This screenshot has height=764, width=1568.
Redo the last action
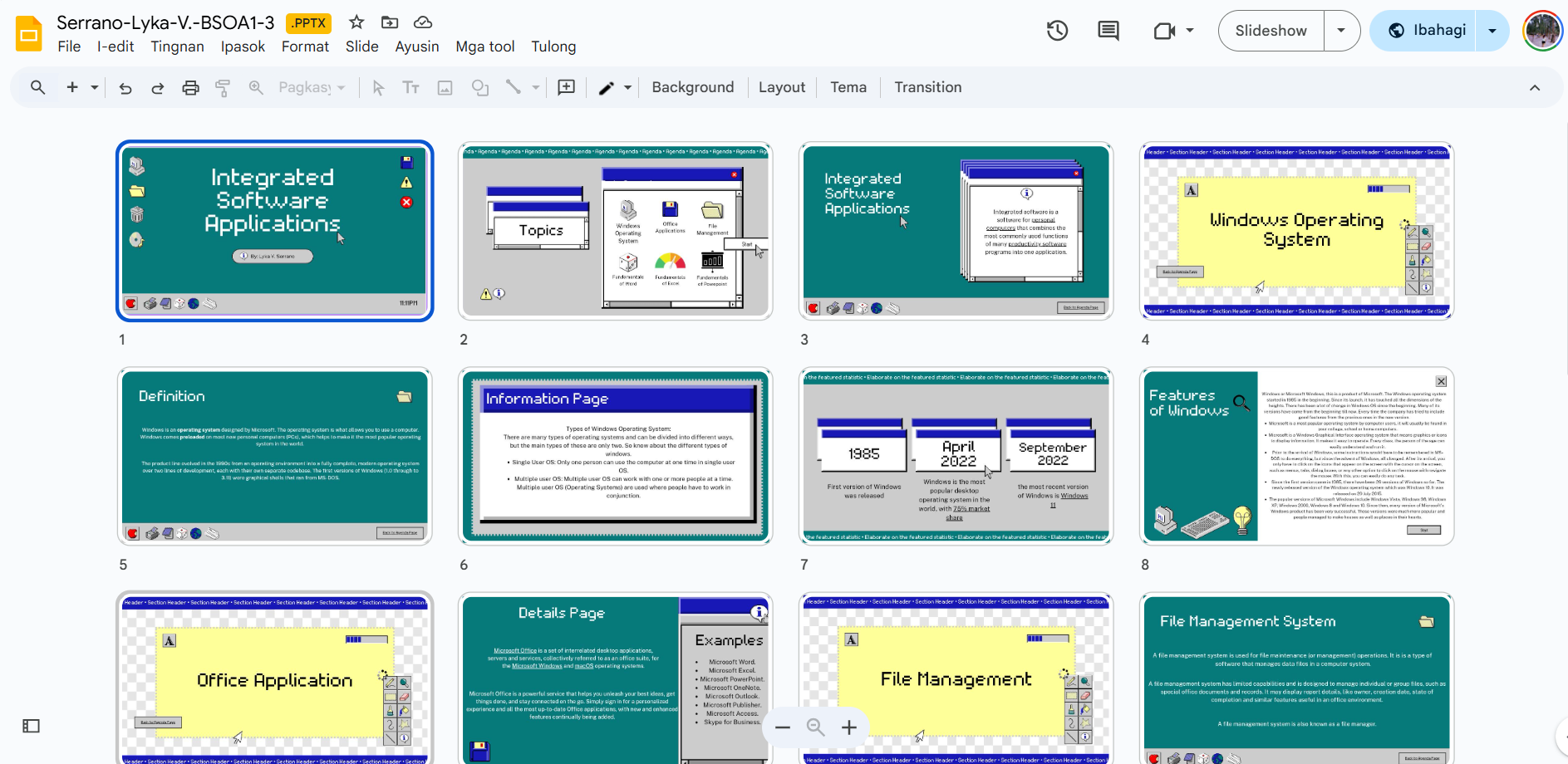(x=157, y=87)
